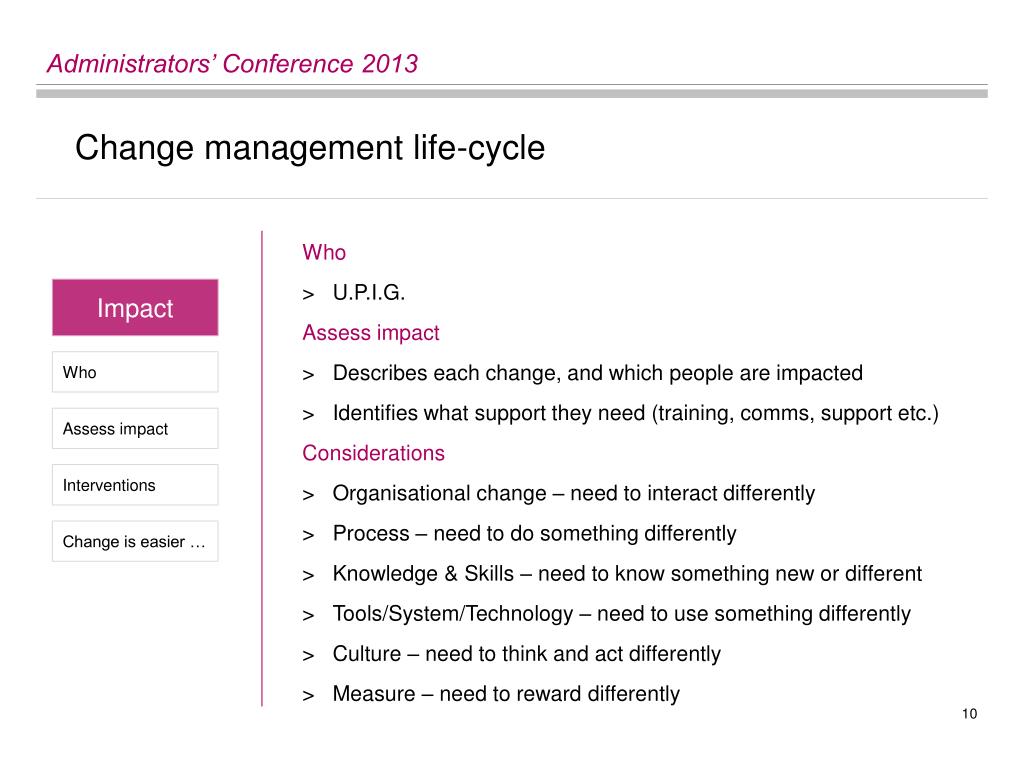Click the arrow bullet before 'Tools/System/Technology'

click(308, 616)
